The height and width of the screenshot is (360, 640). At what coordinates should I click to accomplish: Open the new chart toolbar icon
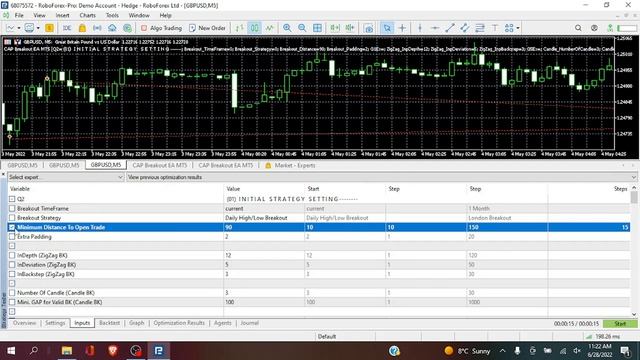pyautogui.click(x=10, y=28)
